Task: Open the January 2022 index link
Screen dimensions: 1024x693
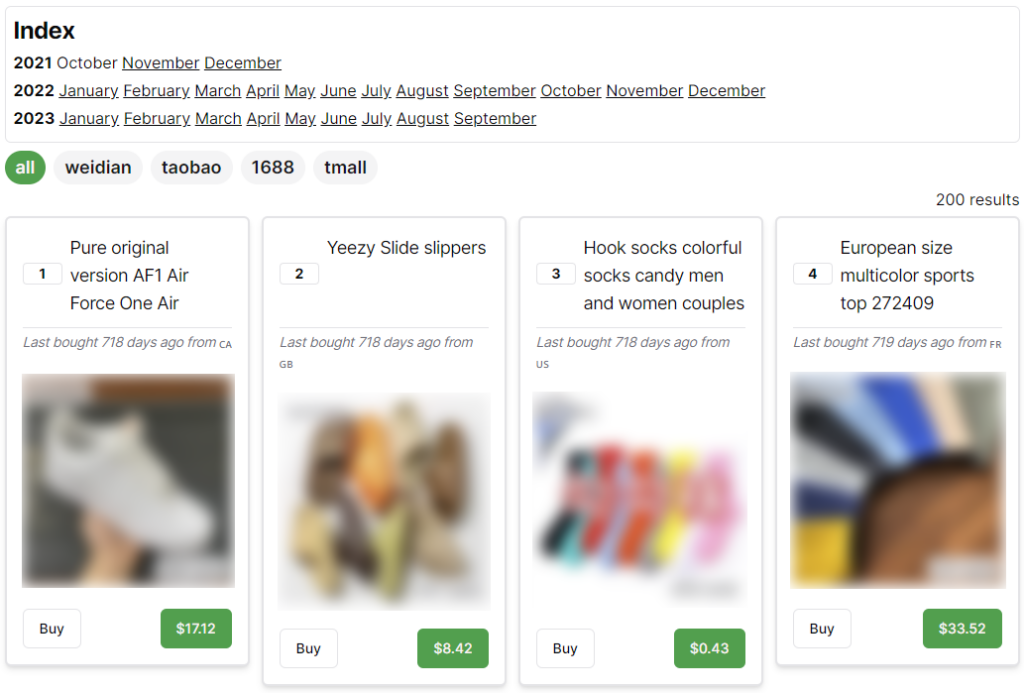Action: 89,91
